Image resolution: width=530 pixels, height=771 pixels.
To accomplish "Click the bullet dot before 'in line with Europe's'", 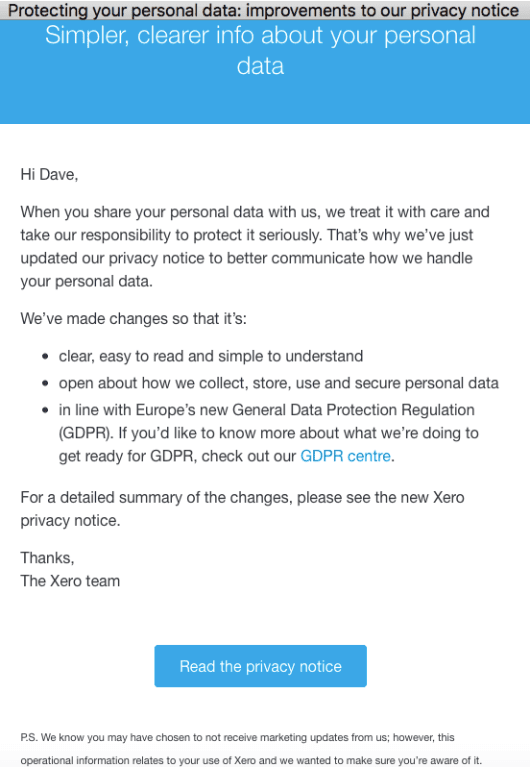I will [x=45, y=410].
